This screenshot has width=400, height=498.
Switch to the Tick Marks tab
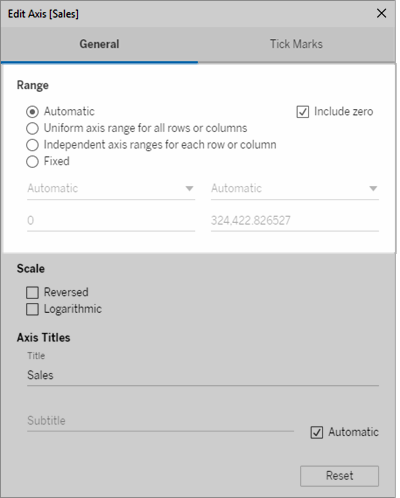click(x=296, y=44)
